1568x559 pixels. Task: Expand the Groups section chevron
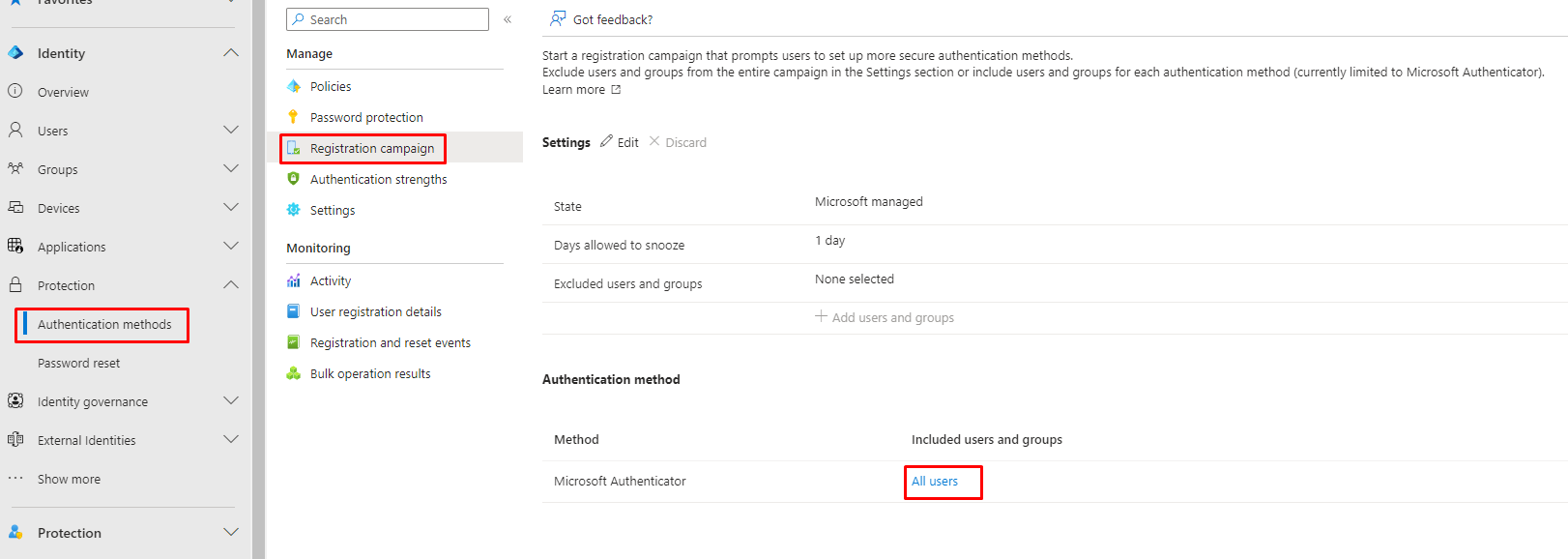[231, 168]
